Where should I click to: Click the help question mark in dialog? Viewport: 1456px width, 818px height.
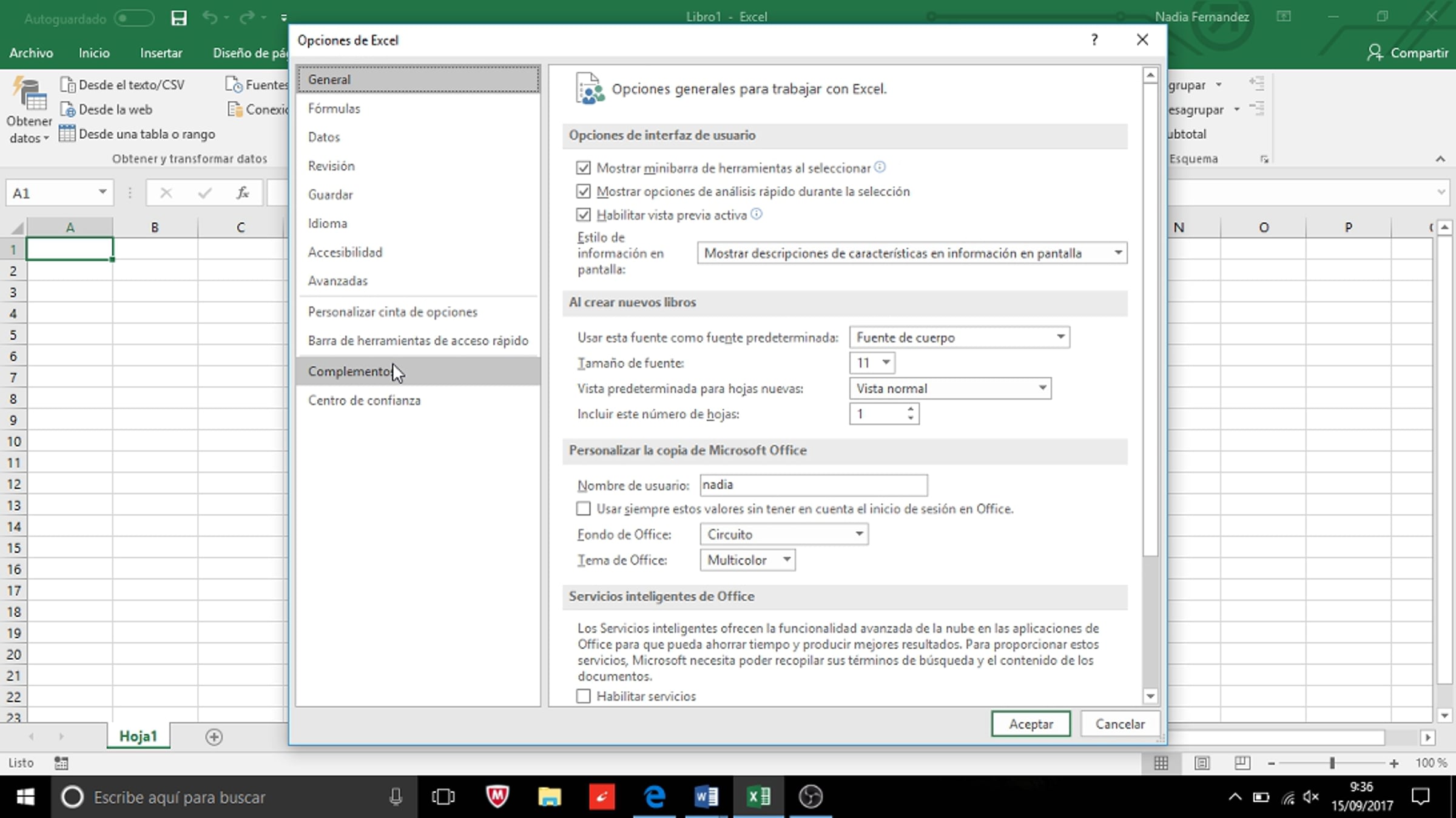tap(1094, 40)
